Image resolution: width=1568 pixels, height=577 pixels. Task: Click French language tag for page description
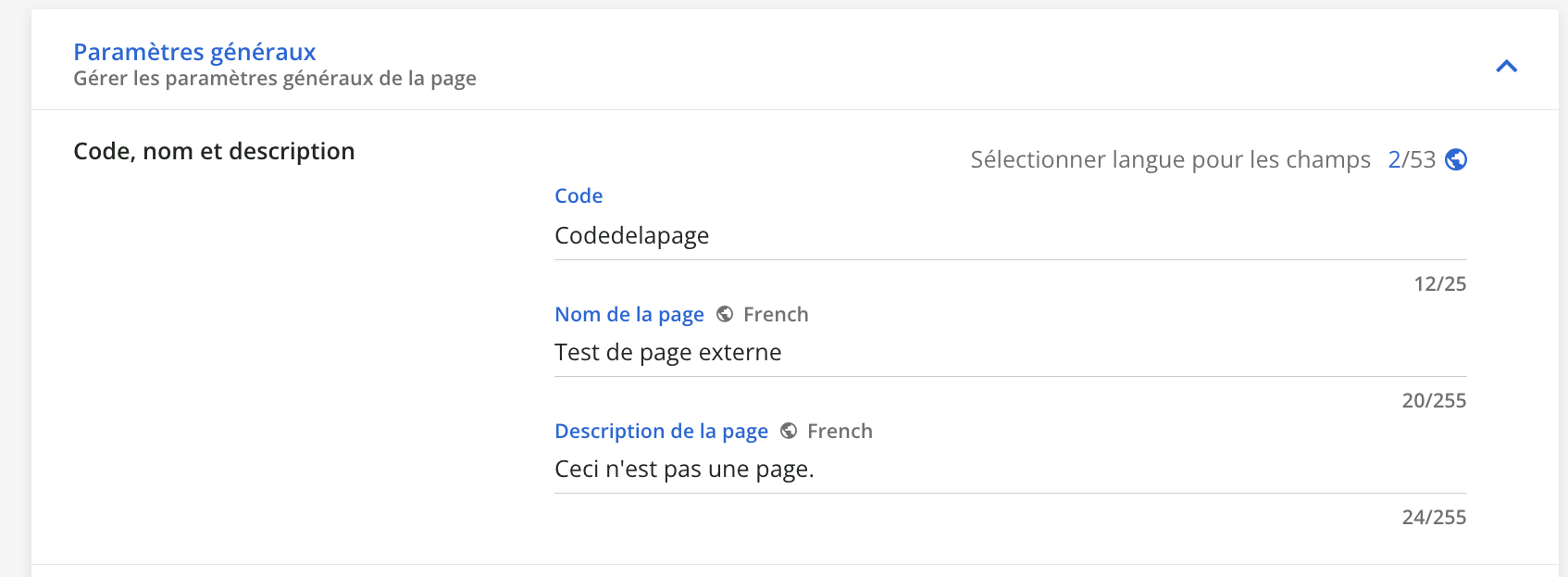click(840, 432)
